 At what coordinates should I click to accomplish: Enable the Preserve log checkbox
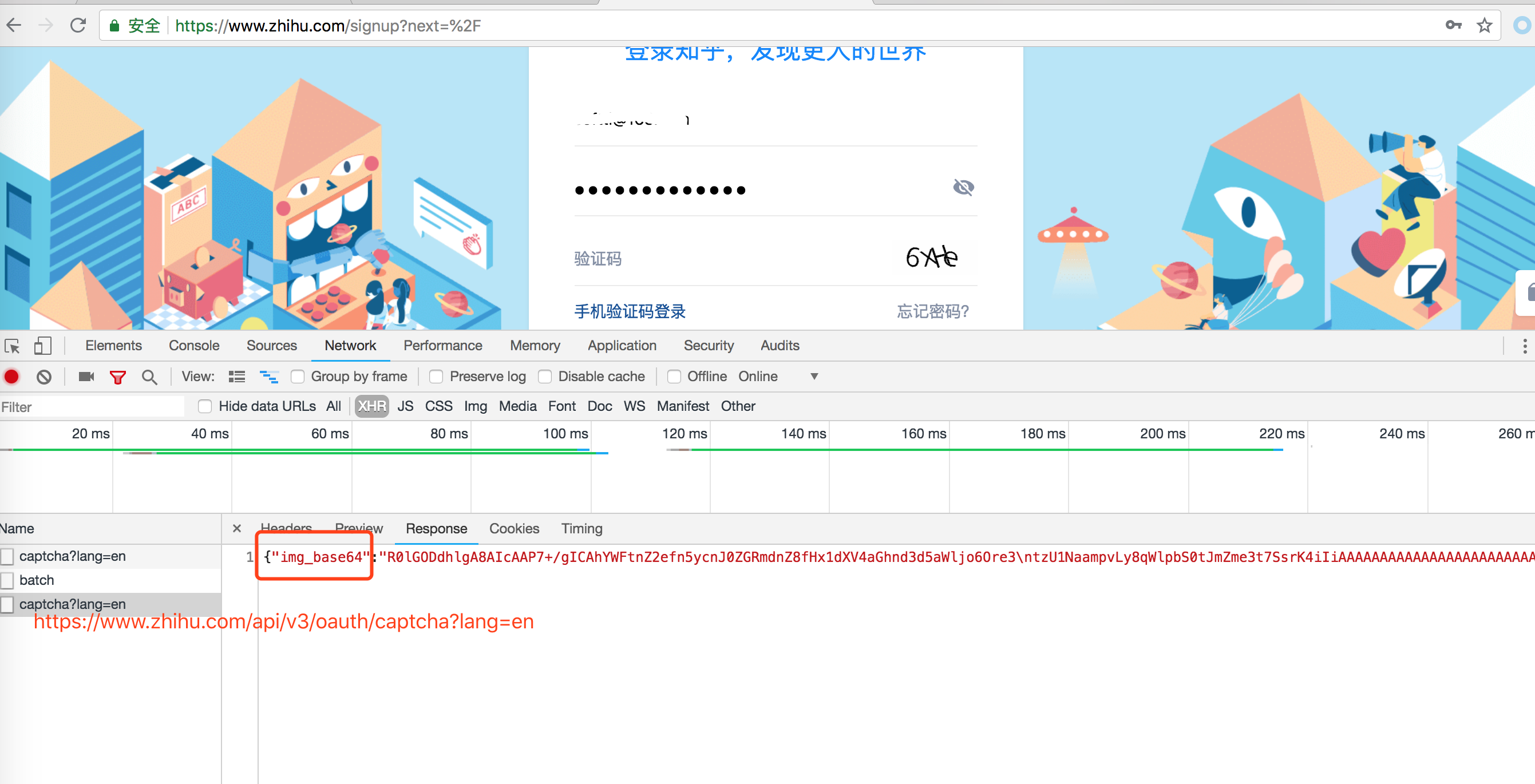coord(436,377)
